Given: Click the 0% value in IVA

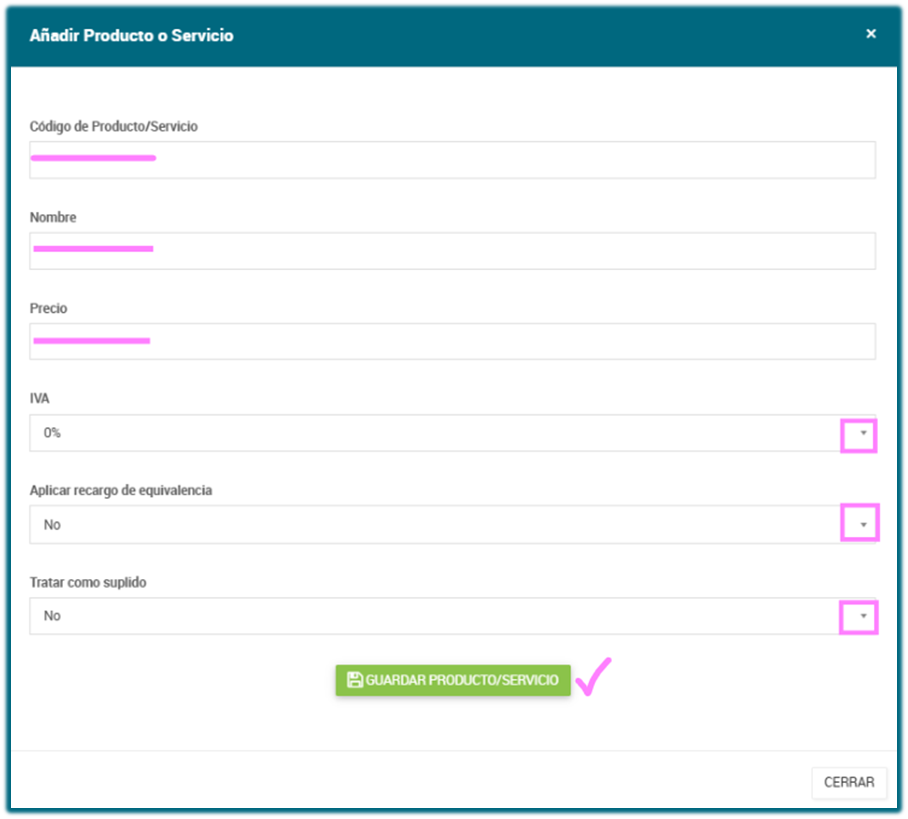Looking at the screenshot, I should click(x=54, y=434).
